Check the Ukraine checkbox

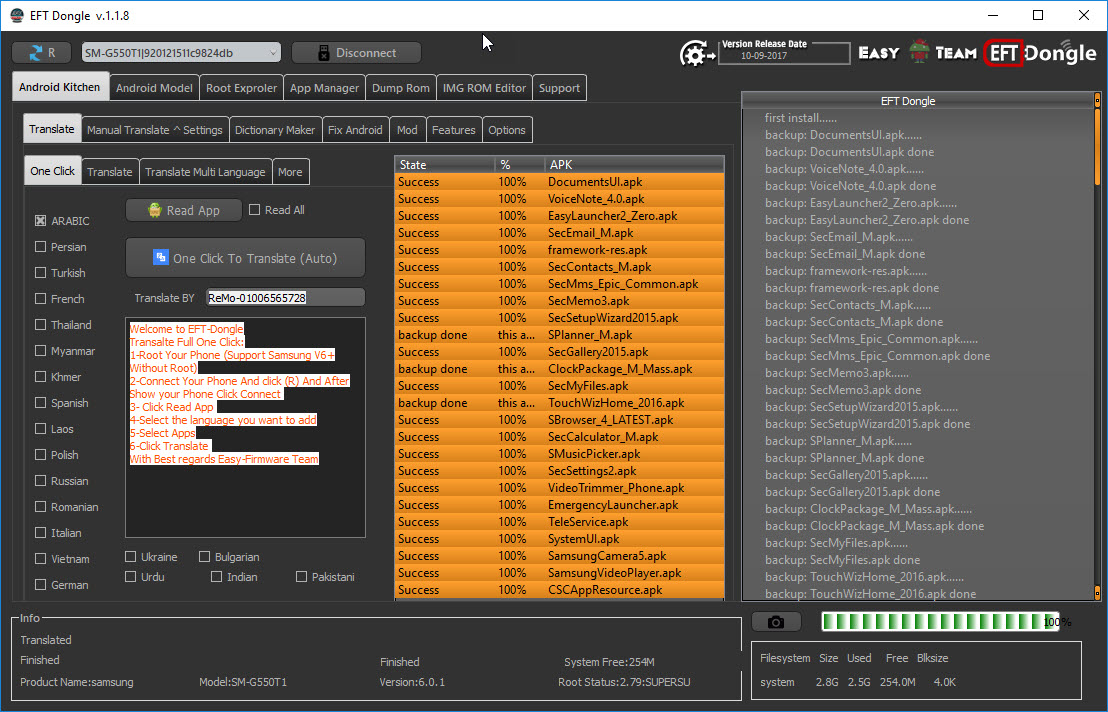130,557
